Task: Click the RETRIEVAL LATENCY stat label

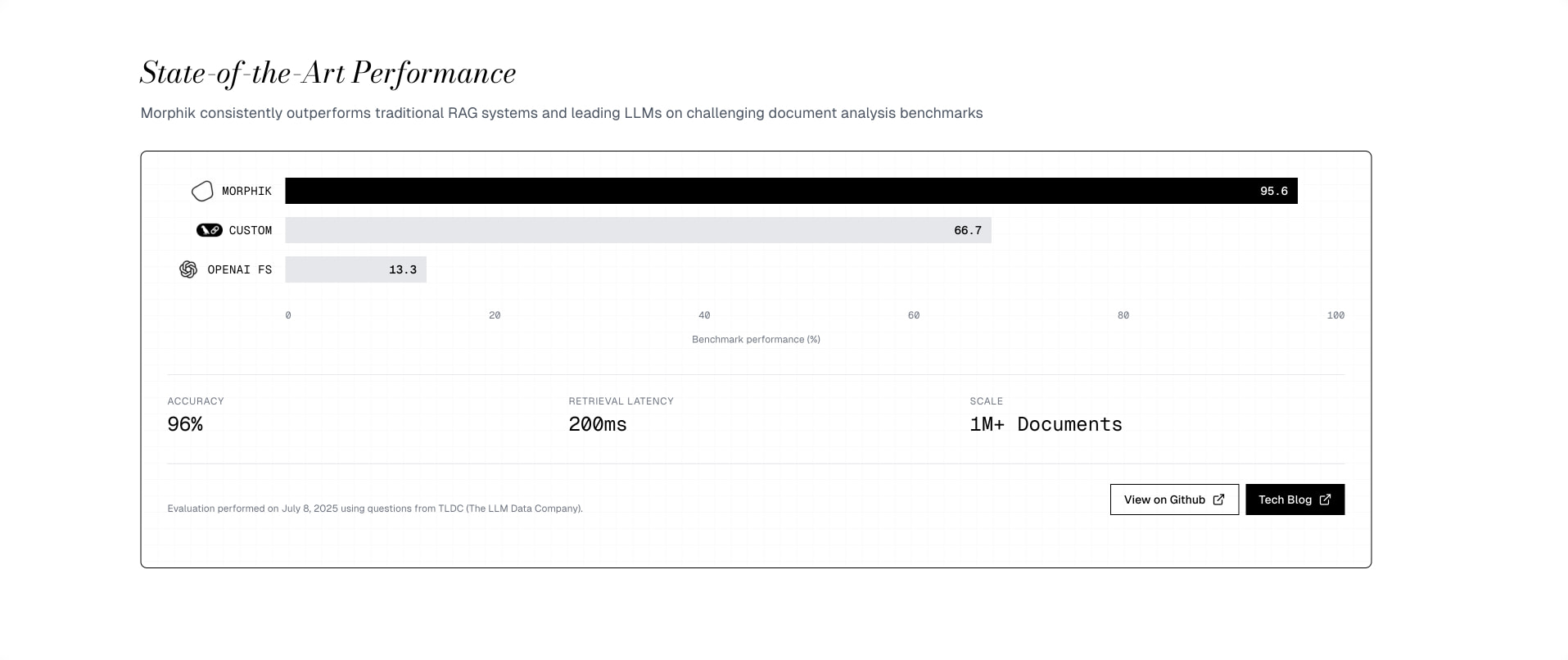Action: click(621, 401)
